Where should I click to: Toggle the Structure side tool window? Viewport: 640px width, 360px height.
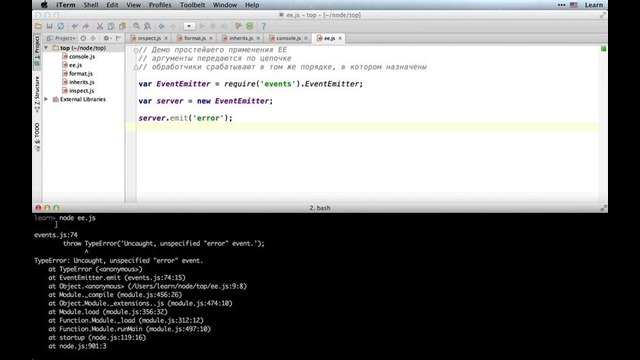(37, 94)
